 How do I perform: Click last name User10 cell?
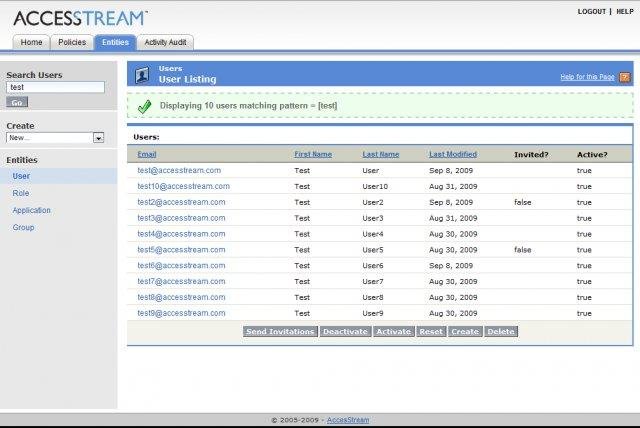tap(375, 186)
